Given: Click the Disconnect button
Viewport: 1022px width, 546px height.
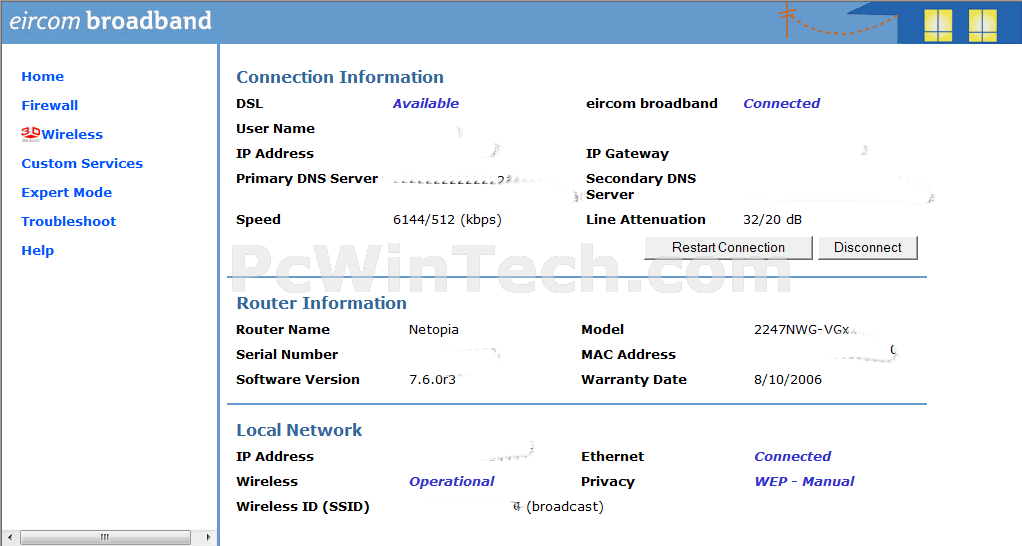Looking at the screenshot, I should (868, 248).
